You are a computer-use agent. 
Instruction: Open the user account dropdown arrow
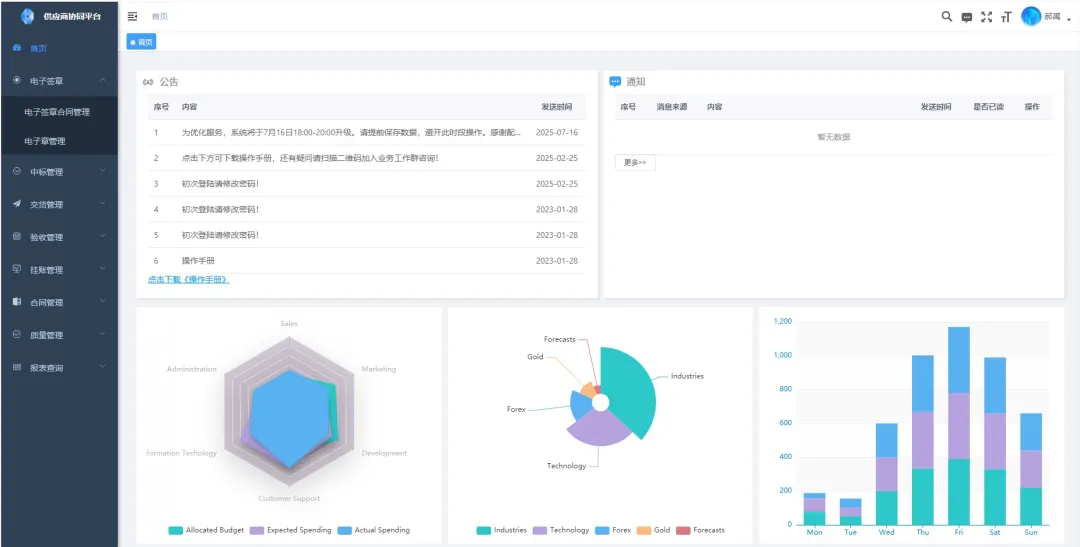coord(1069,18)
